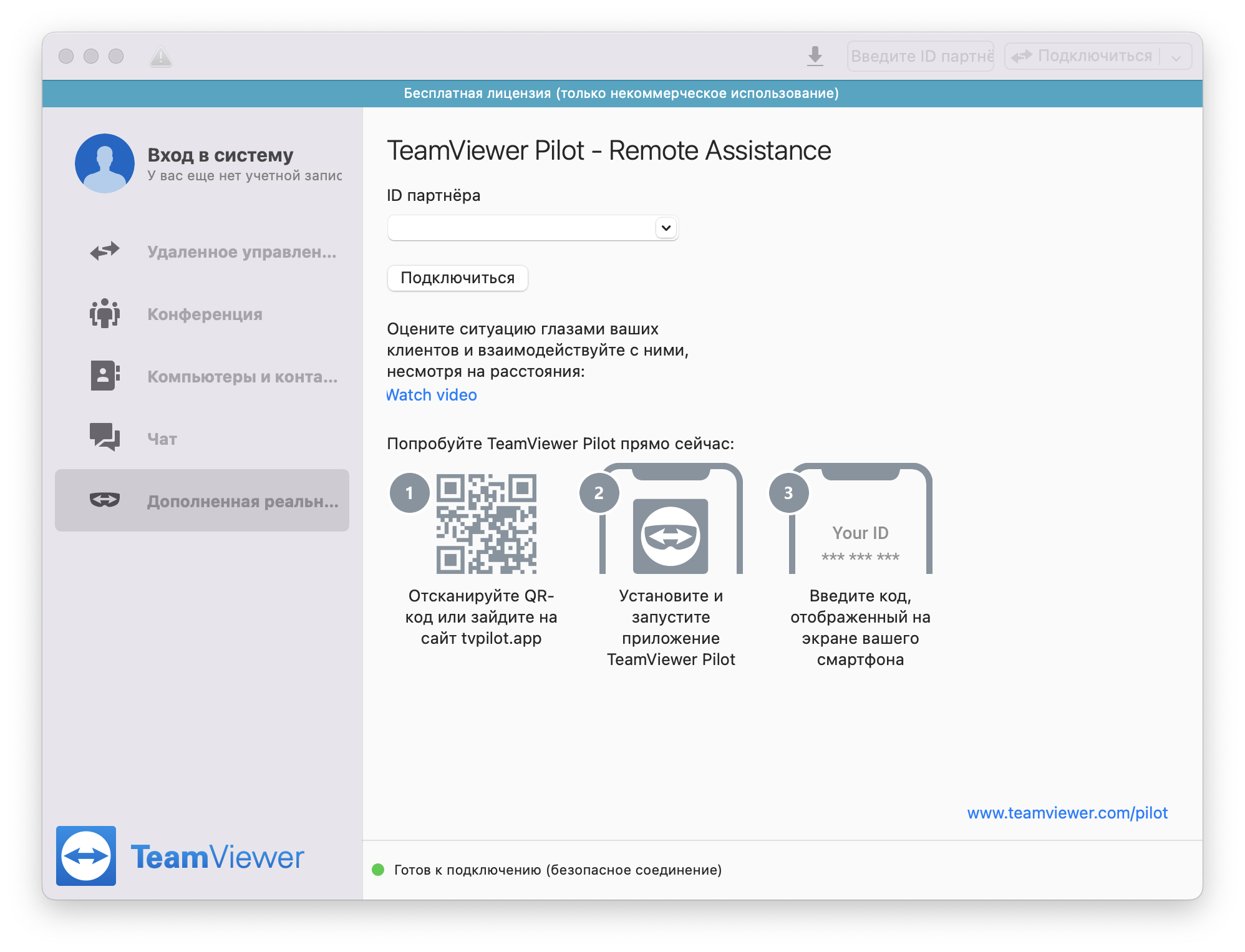Focus the toolbar partner ID field
The height and width of the screenshot is (952, 1245).
[920, 56]
